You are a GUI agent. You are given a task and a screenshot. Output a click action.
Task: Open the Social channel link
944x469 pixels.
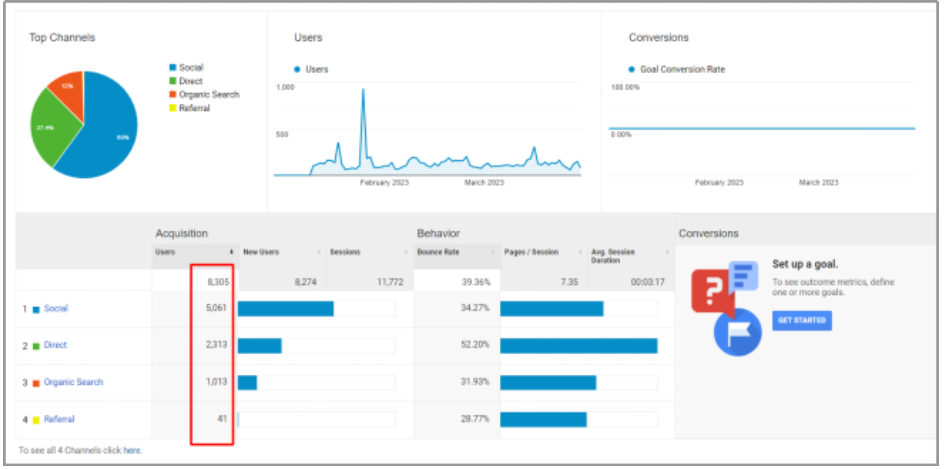56,309
